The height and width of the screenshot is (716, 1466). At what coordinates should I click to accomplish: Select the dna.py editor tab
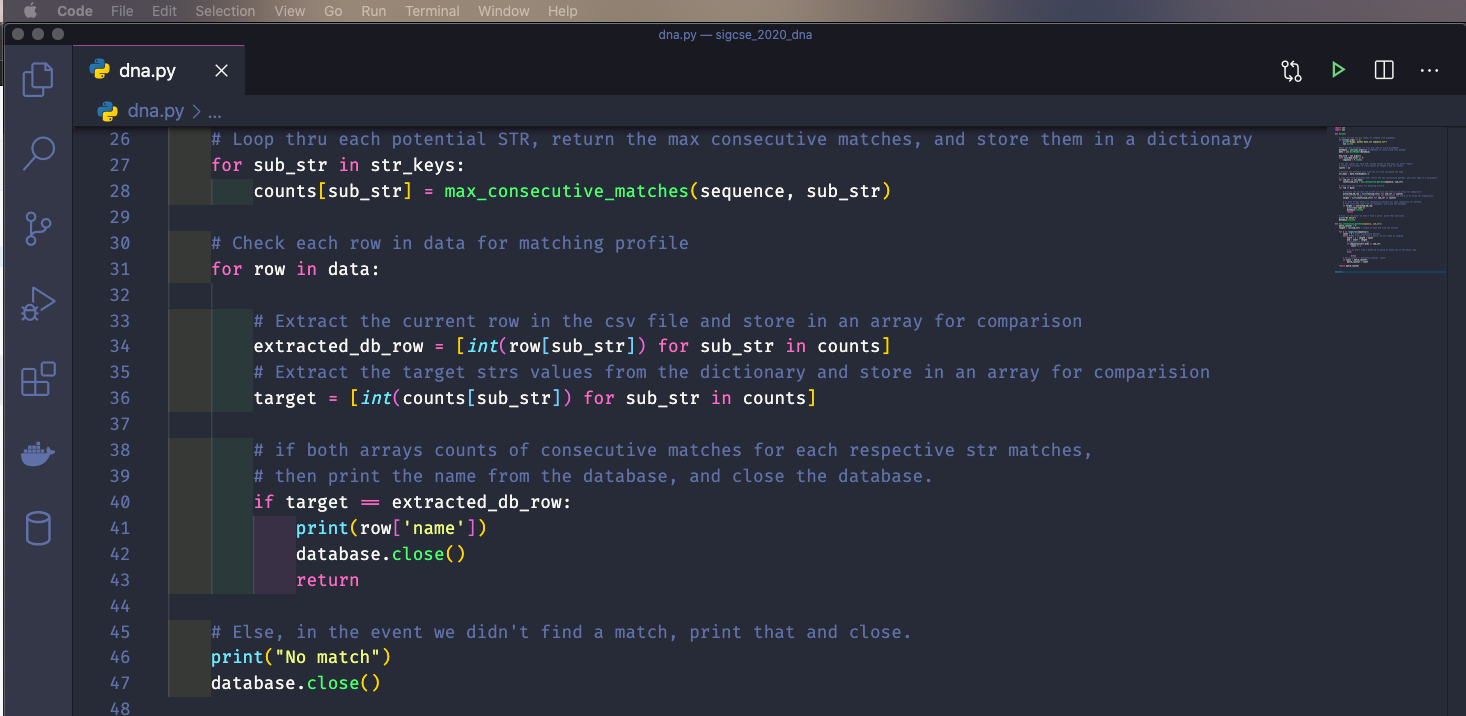pyautogui.click(x=158, y=70)
